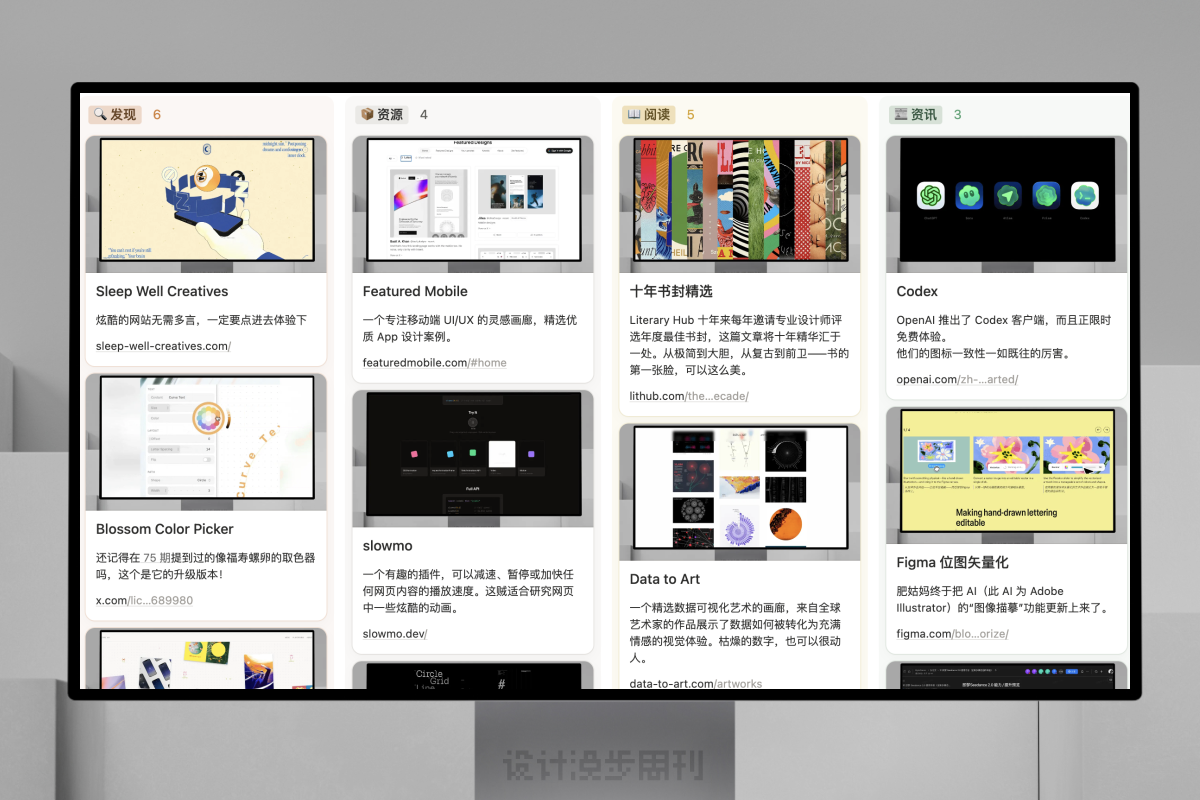Open the figma.com link
The height and width of the screenshot is (800, 1200).
point(953,634)
